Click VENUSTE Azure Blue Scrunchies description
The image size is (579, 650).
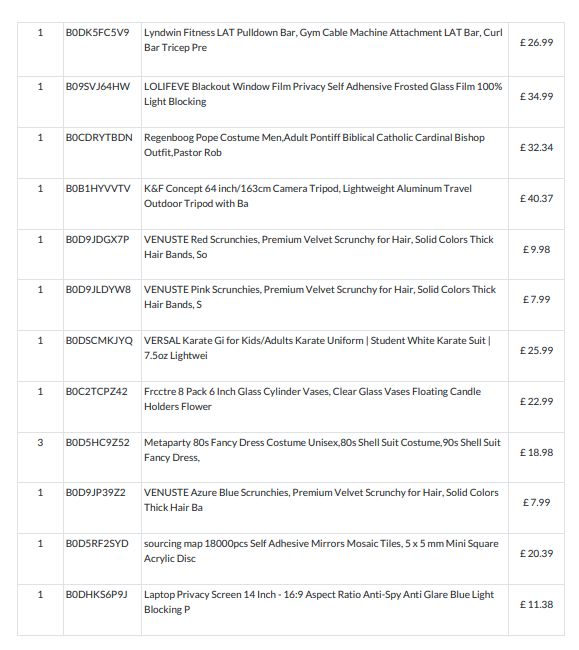pyautogui.click(x=321, y=500)
